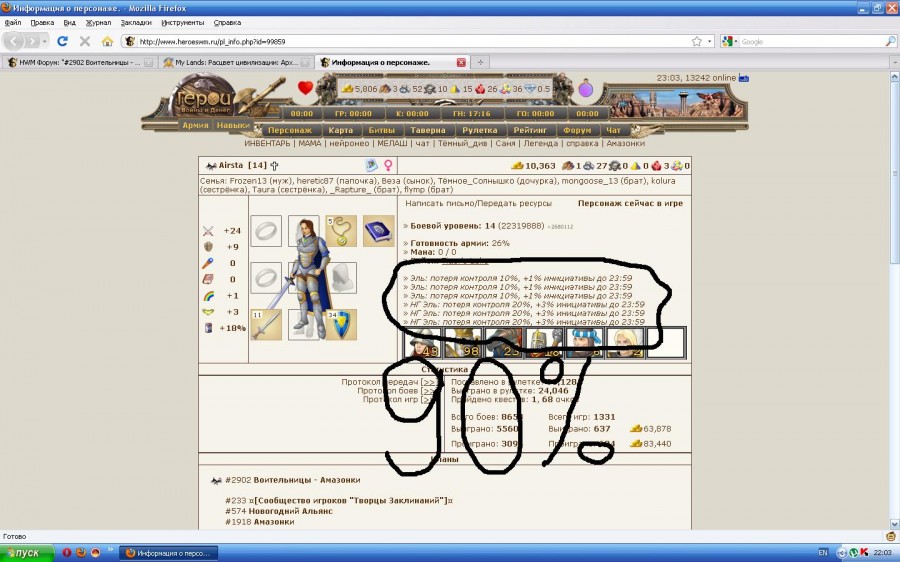Click the Форум game menu button
This screenshot has height=562, width=900.
coord(577,130)
